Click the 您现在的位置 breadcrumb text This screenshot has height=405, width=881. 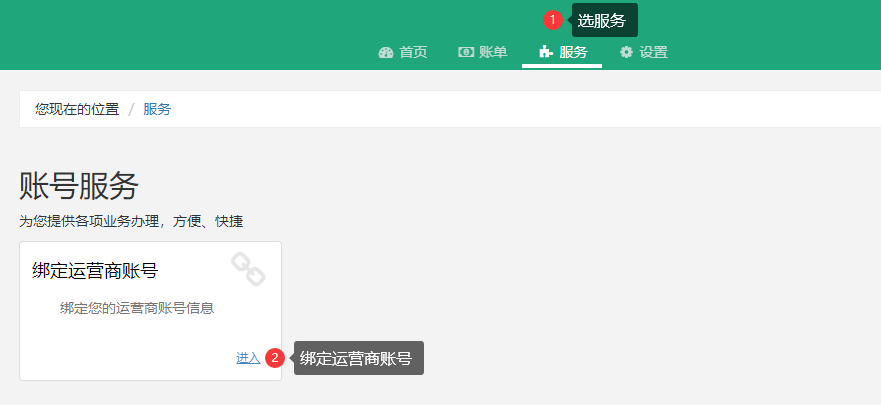click(x=77, y=109)
